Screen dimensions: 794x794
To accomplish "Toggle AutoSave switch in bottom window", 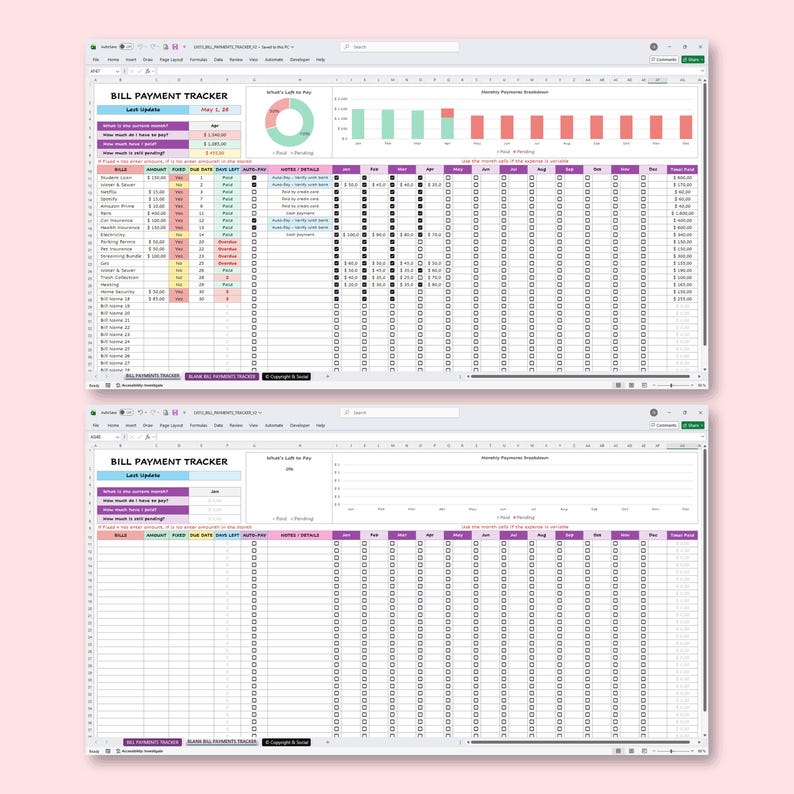I will coord(126,412).
